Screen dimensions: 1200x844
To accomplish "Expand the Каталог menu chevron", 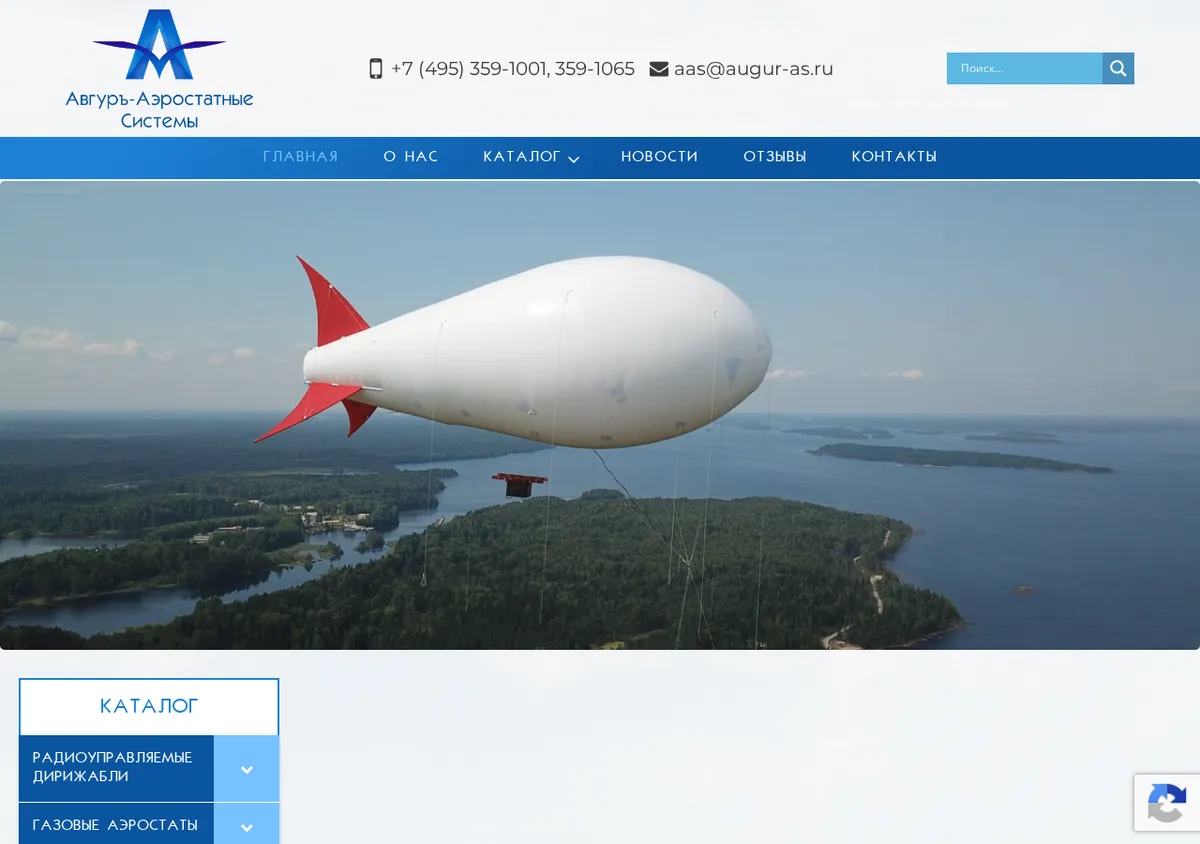I will [x=574, y=159].
